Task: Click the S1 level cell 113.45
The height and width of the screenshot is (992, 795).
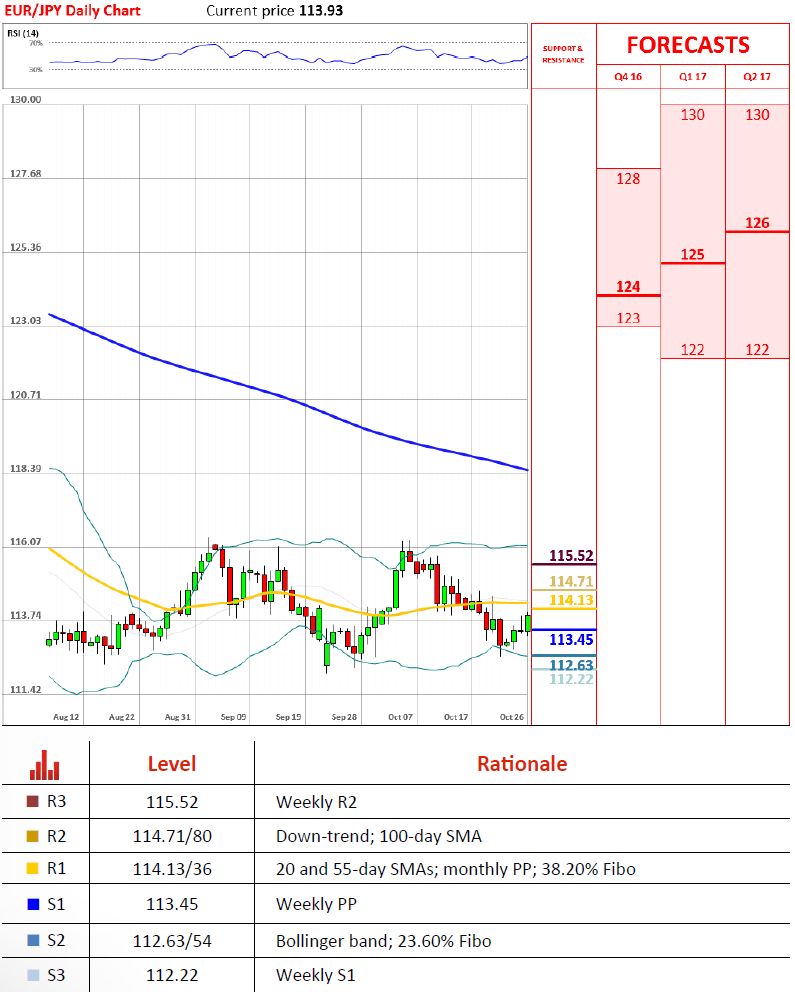Action: pos(172,905)
